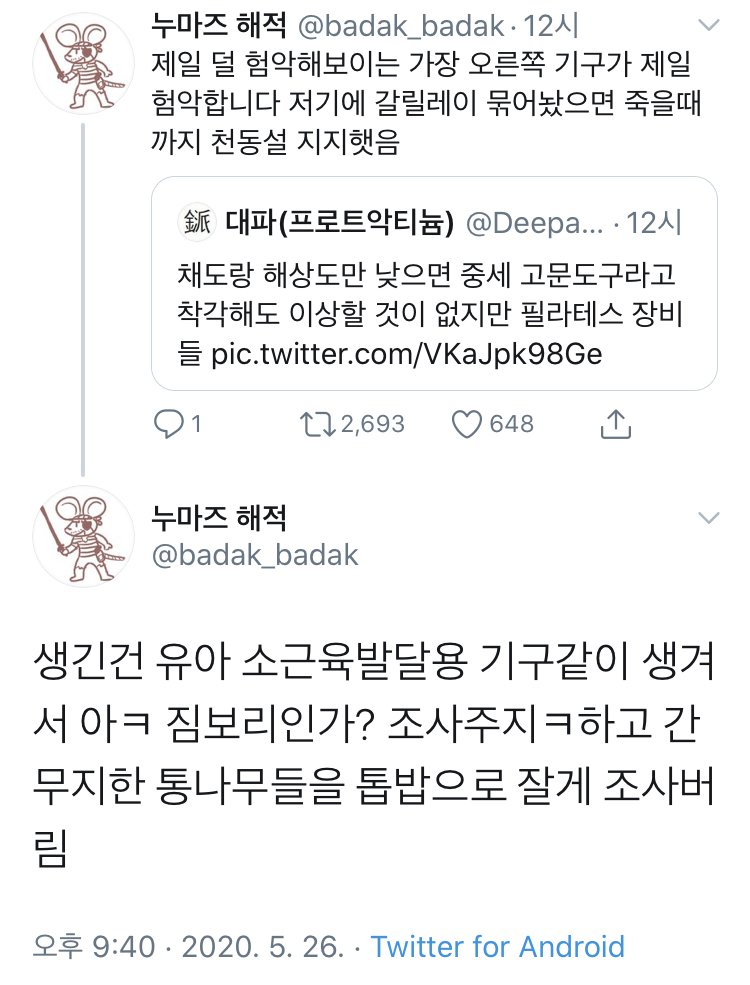Tap the share upload icon

click(616, 423)
